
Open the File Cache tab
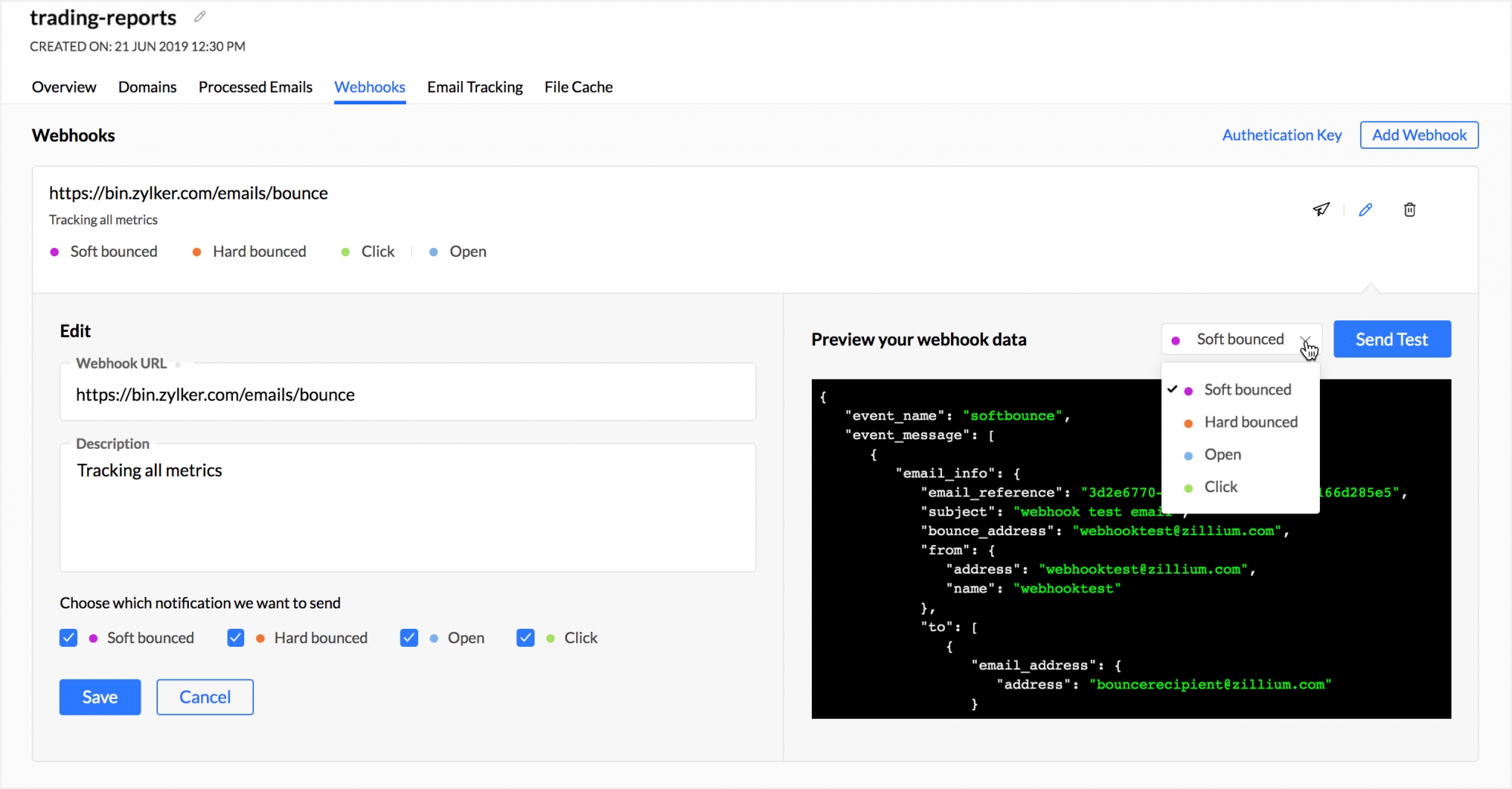coord(578,87)
